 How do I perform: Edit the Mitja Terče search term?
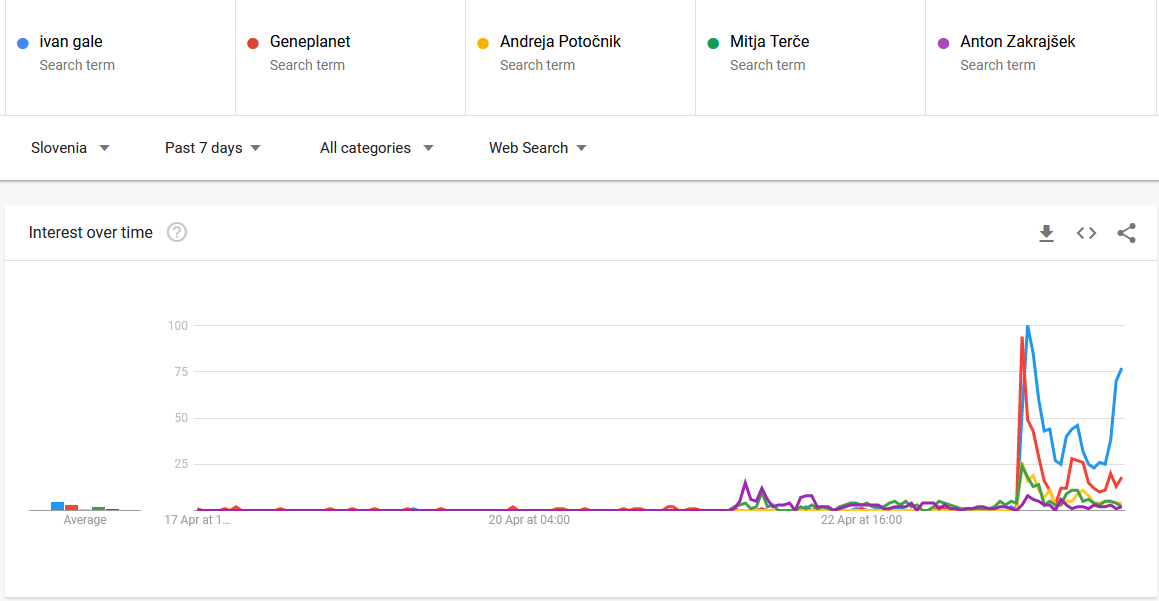point(769,42)
